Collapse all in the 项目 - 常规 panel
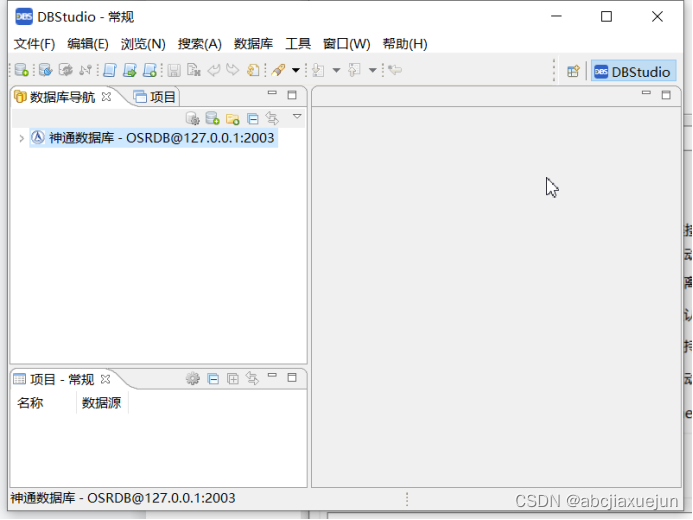The width and height of the screenshot is (693, 520). click(213, 379)
